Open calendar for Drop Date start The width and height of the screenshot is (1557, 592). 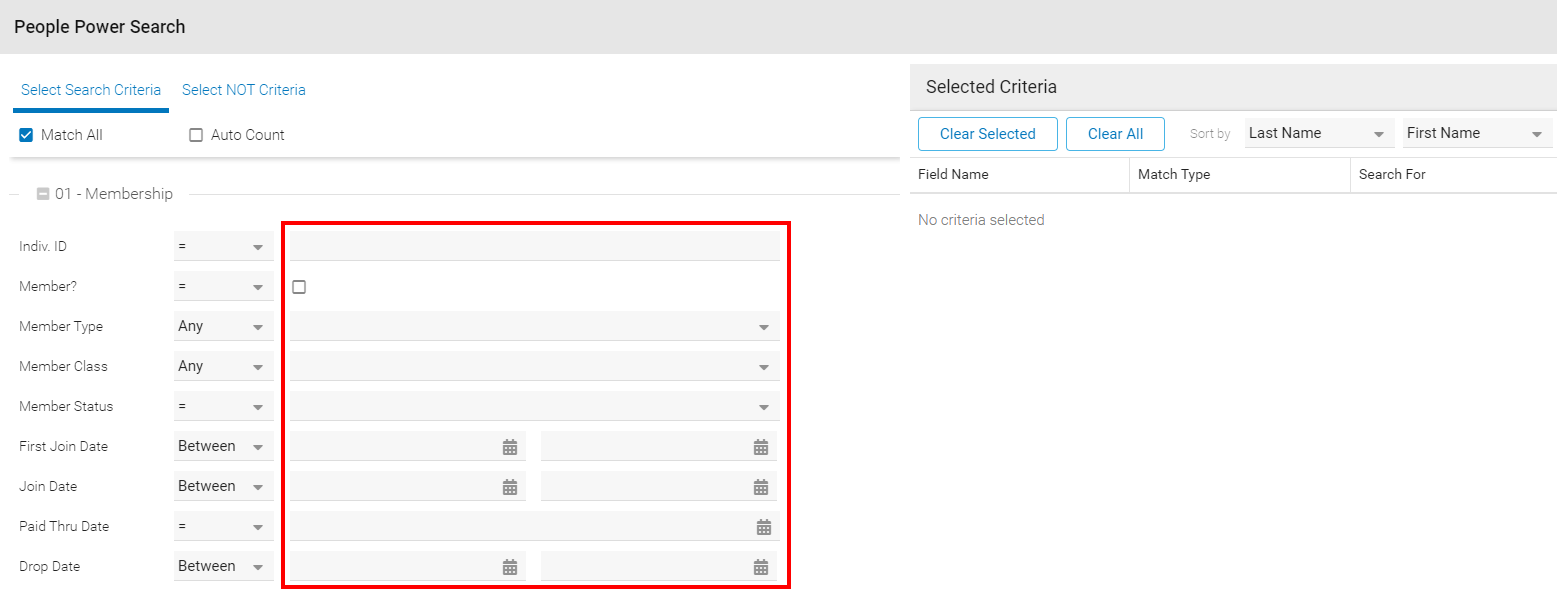pyautogui.click(x=510, y=567)
